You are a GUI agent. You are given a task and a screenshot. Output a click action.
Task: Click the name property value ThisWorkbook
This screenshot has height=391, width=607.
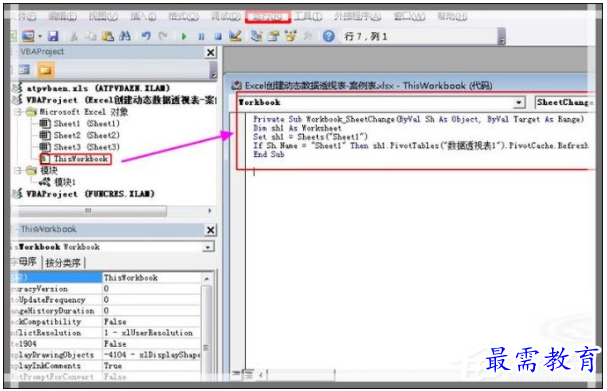point(151,278)
